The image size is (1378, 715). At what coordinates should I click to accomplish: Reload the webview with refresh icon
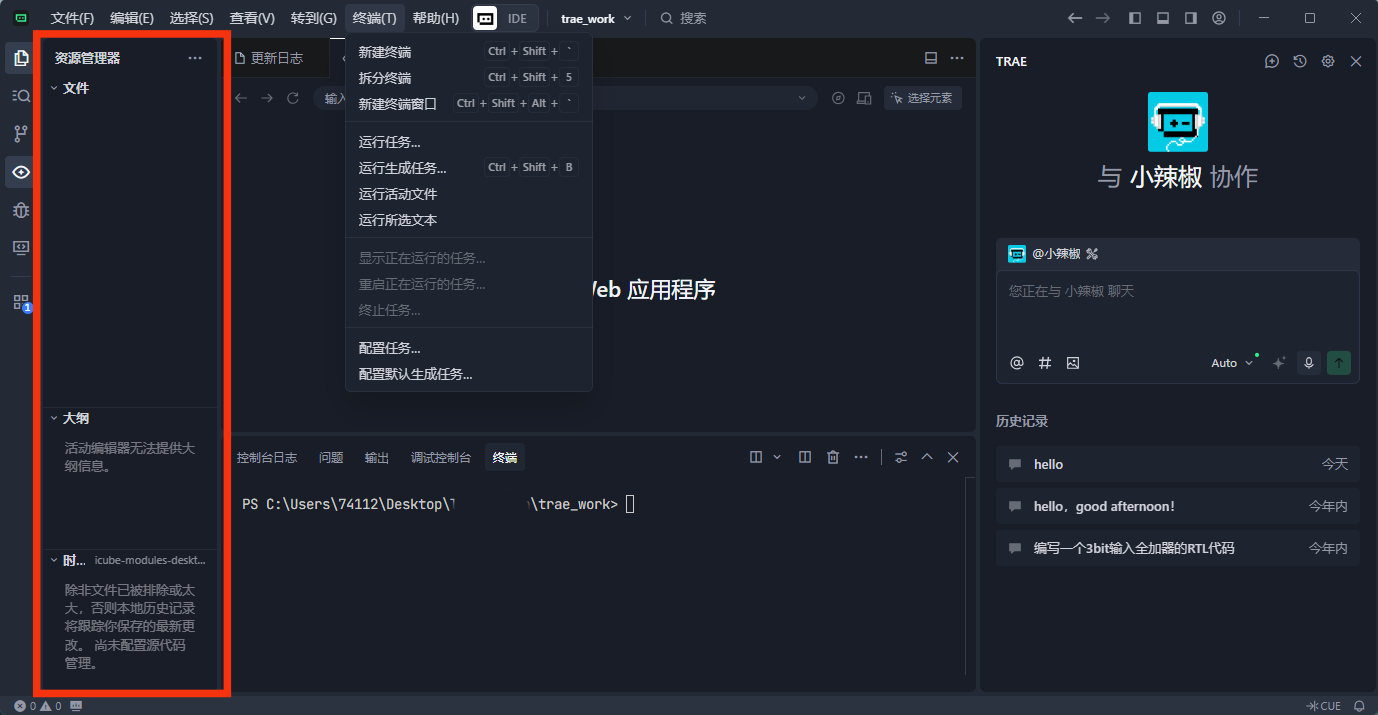pyautogui.click(x=293, y=98)
